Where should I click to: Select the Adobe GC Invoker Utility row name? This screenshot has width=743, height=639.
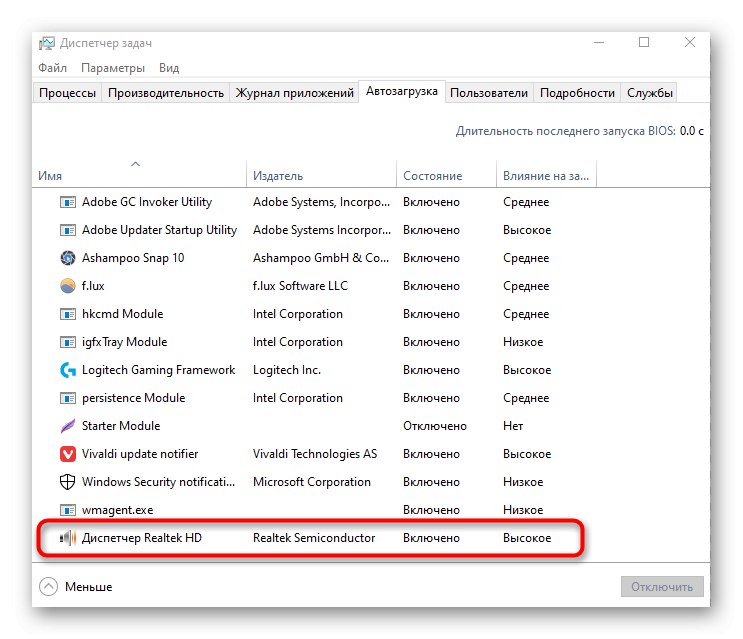(147, 202)
